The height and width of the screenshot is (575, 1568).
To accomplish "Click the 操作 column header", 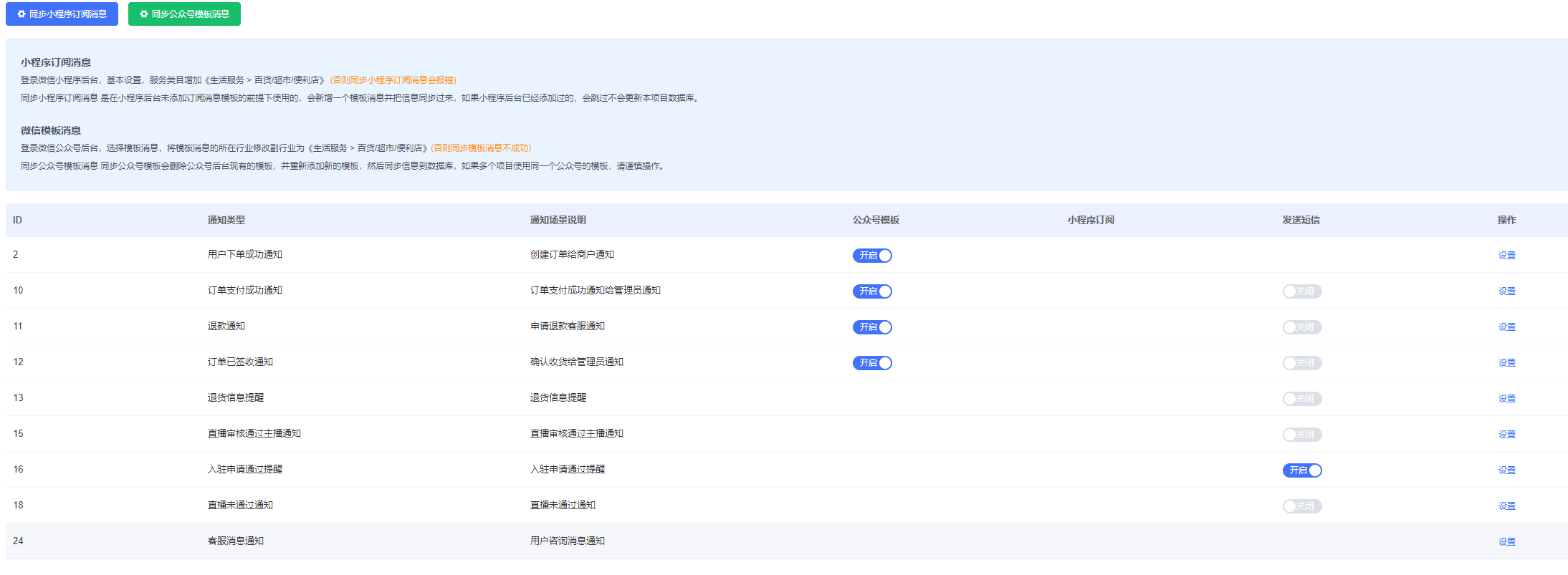I will click(x=1507, y=220).
